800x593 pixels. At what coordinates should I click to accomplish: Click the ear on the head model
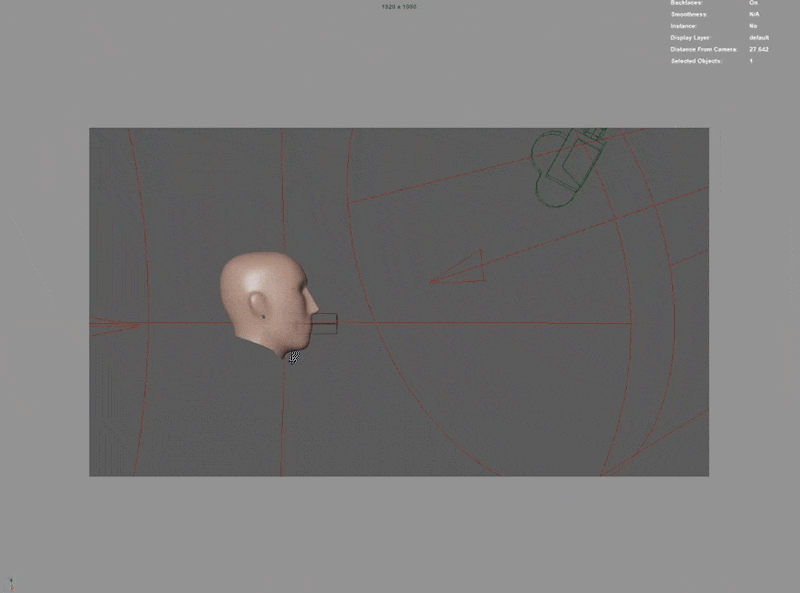(258, 304)
